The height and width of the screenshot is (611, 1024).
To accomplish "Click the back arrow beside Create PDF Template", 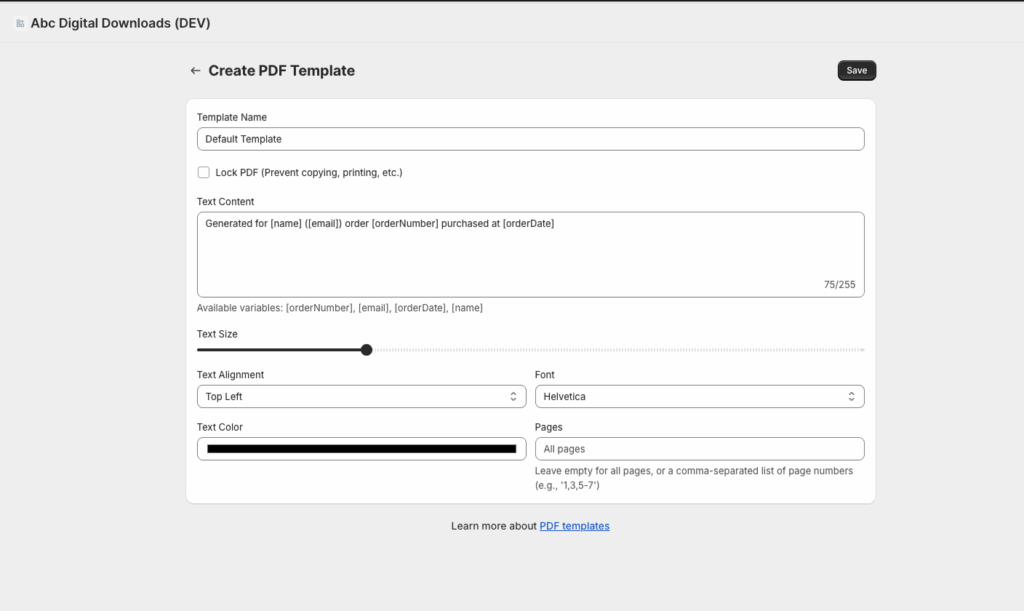I will [195, 70].
